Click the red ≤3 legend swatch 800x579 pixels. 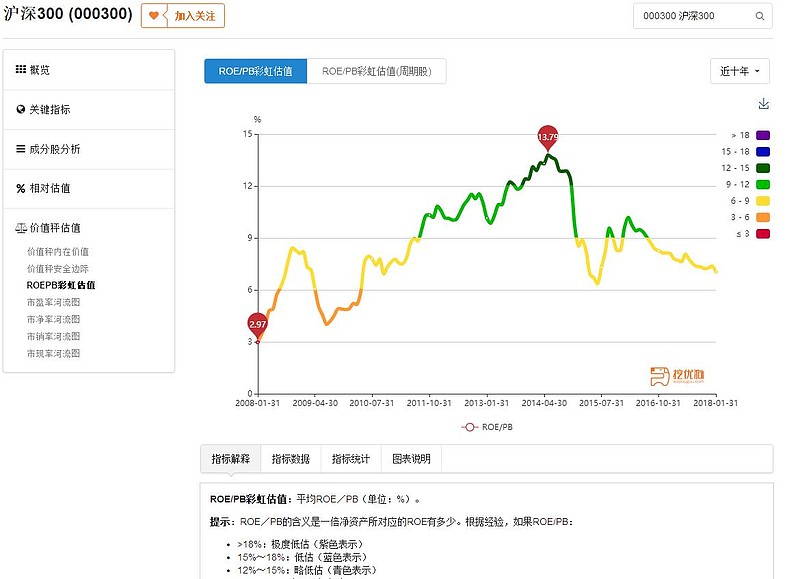point(763,234)
